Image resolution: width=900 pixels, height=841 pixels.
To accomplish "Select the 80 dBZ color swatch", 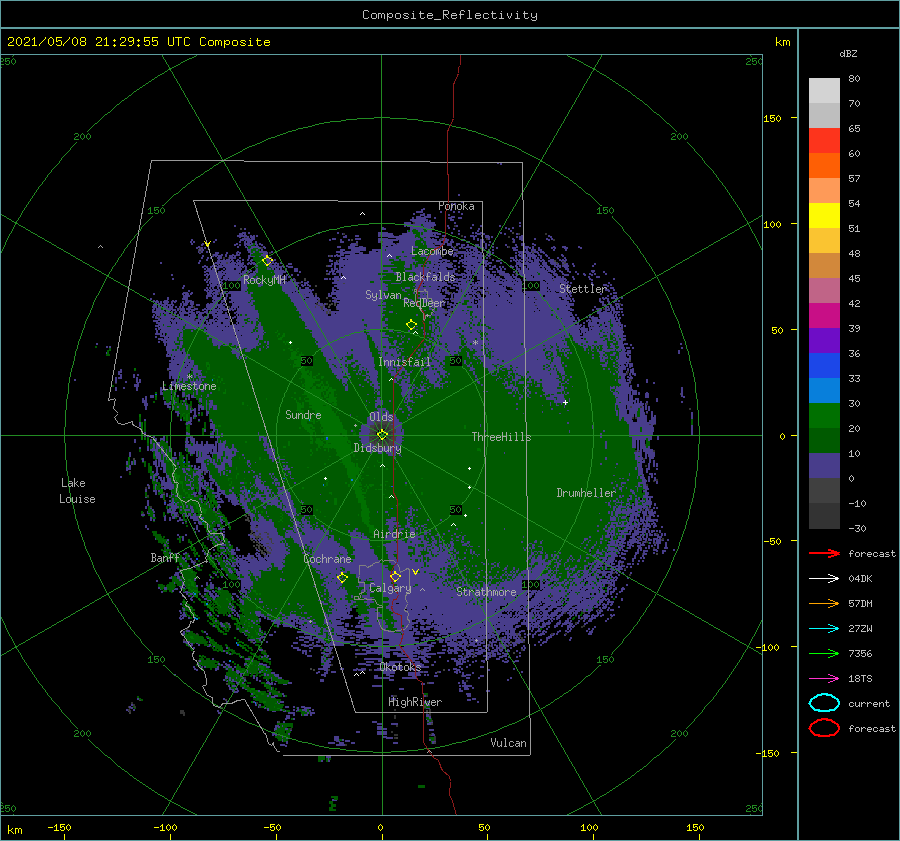I will [x=824, y=90].
